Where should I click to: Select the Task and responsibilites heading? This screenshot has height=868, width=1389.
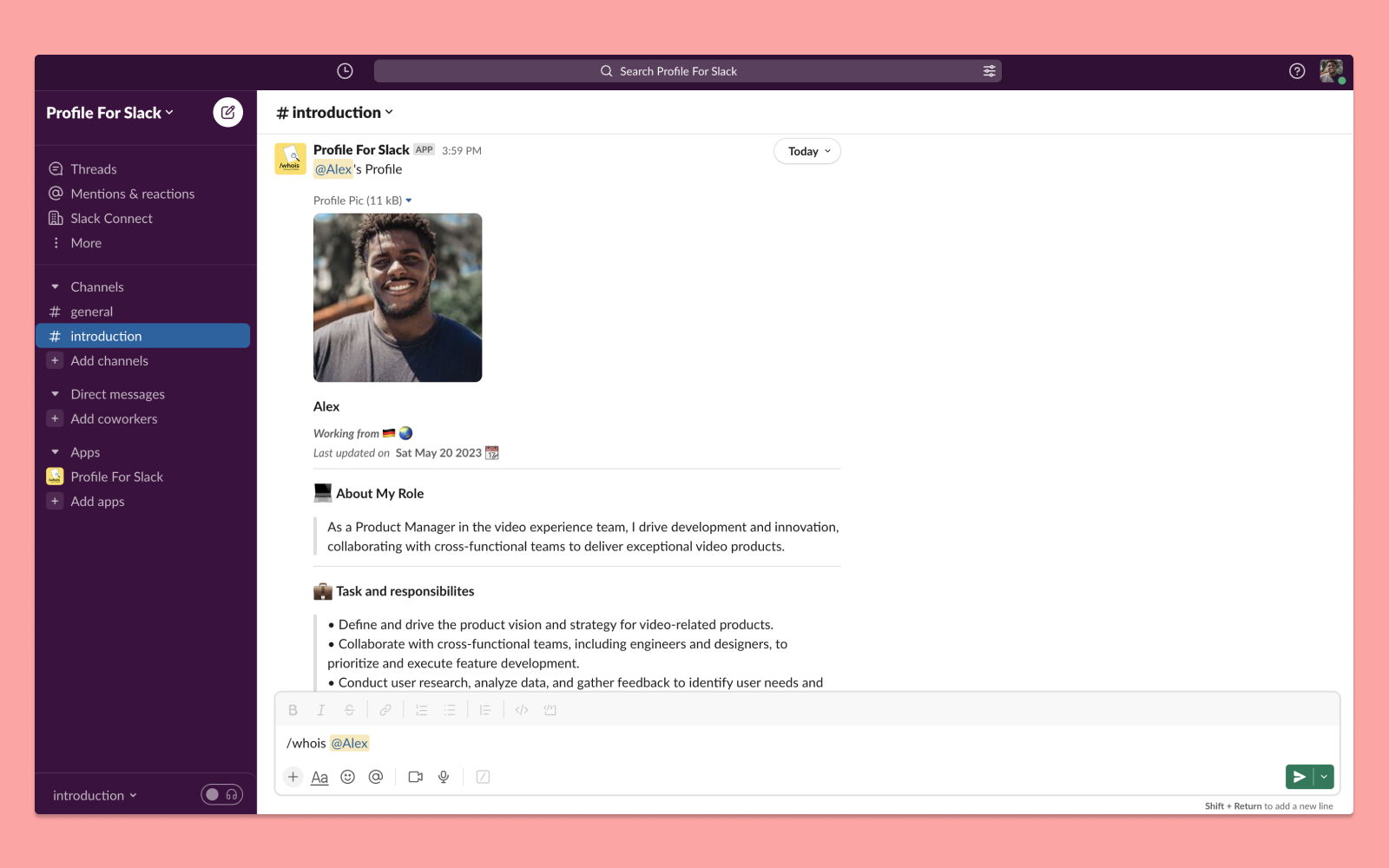(x=405, y=591)
